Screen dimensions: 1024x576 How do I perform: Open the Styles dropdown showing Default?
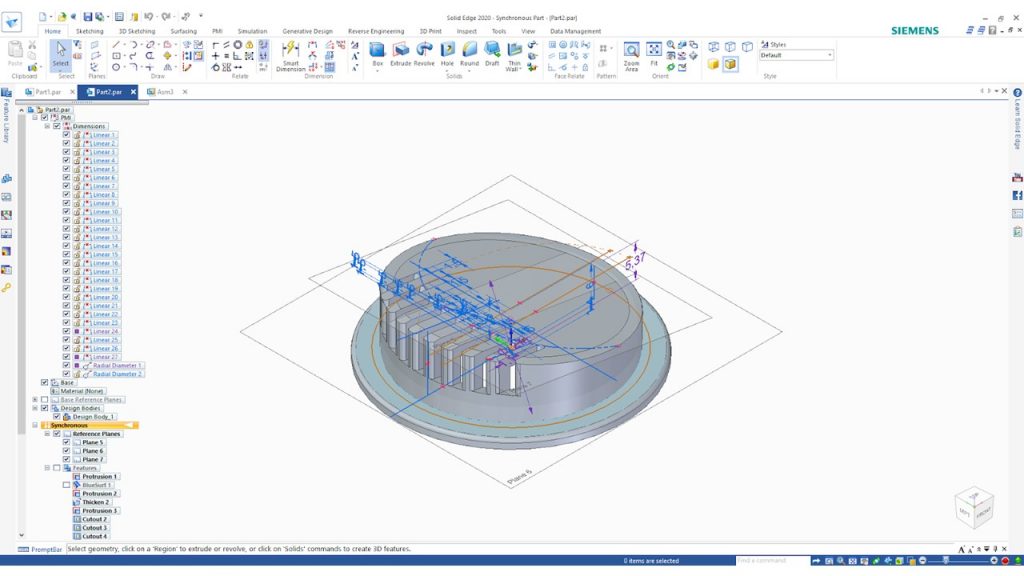(x=796, y=55)
